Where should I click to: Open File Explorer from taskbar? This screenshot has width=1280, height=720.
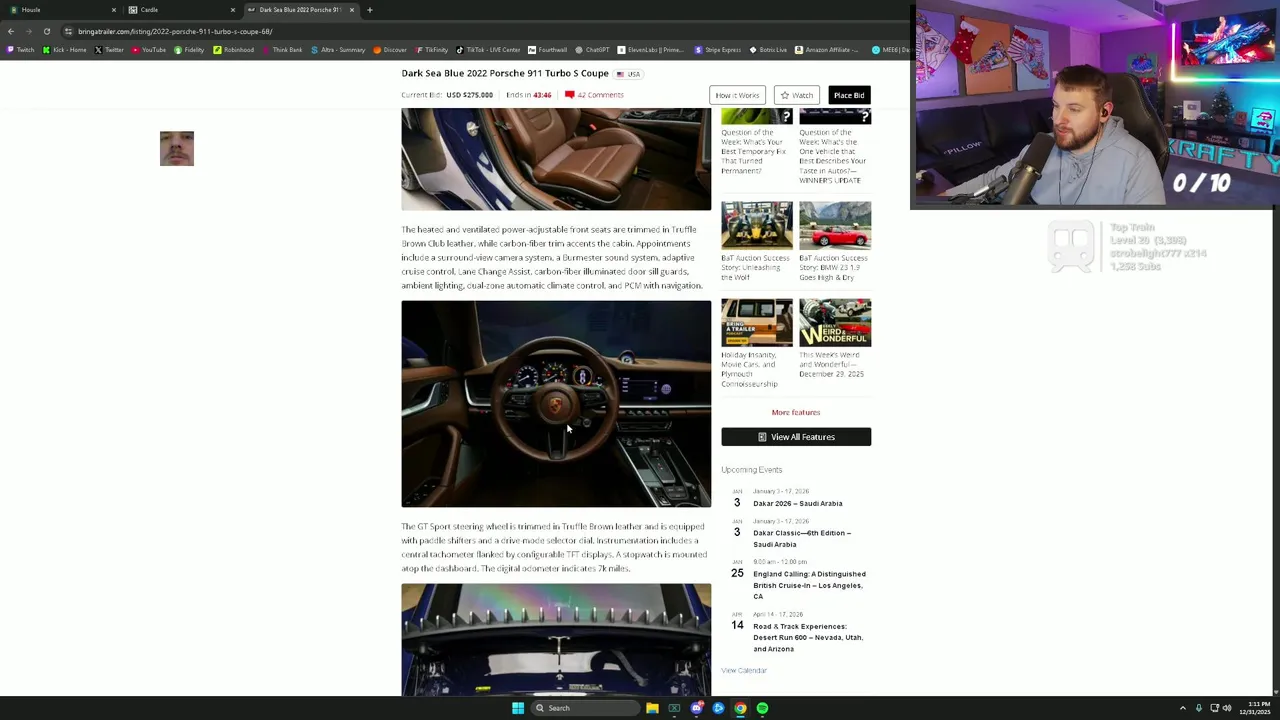[x=652, y=708]
